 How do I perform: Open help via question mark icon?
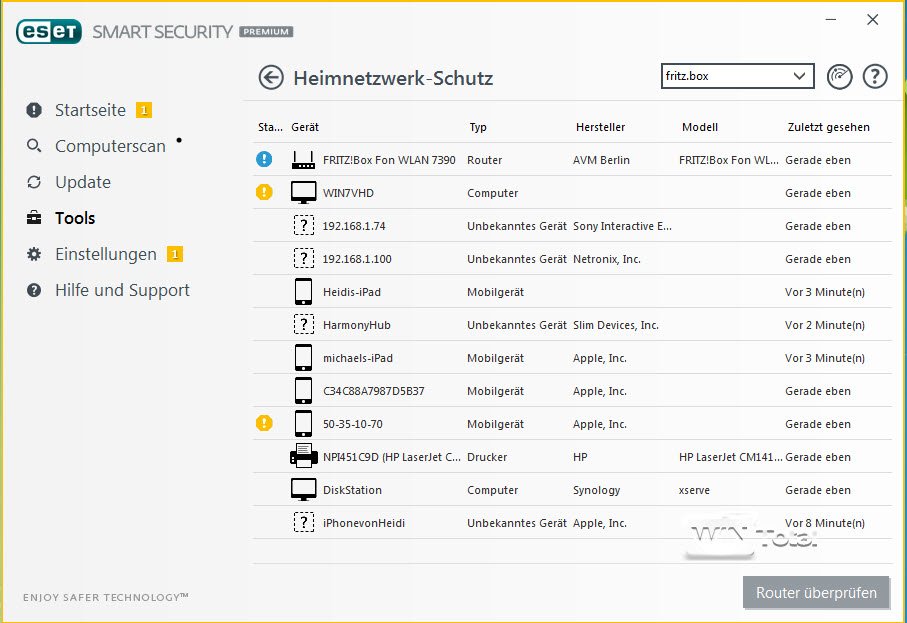tap(875, 76)
